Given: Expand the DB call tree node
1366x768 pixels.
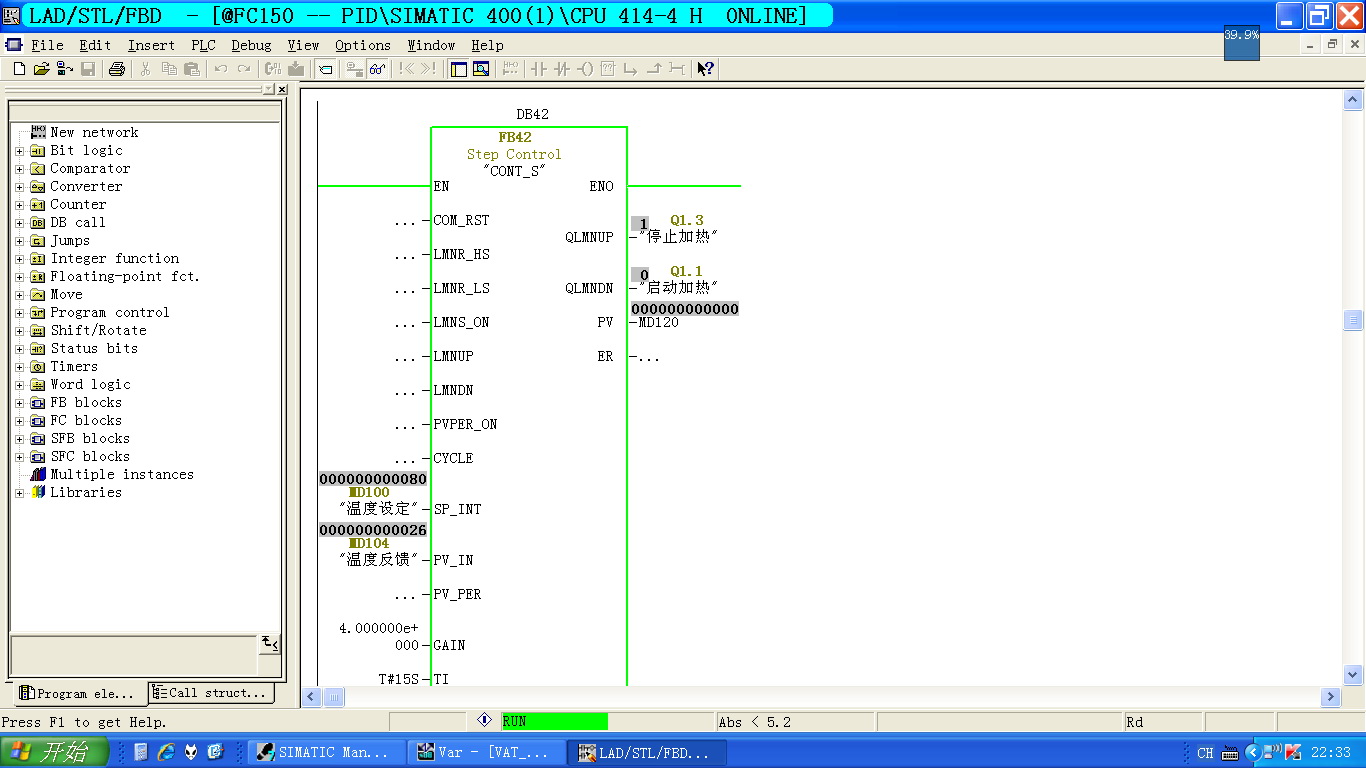Looking at the screenshot, I should click(19, 223).
